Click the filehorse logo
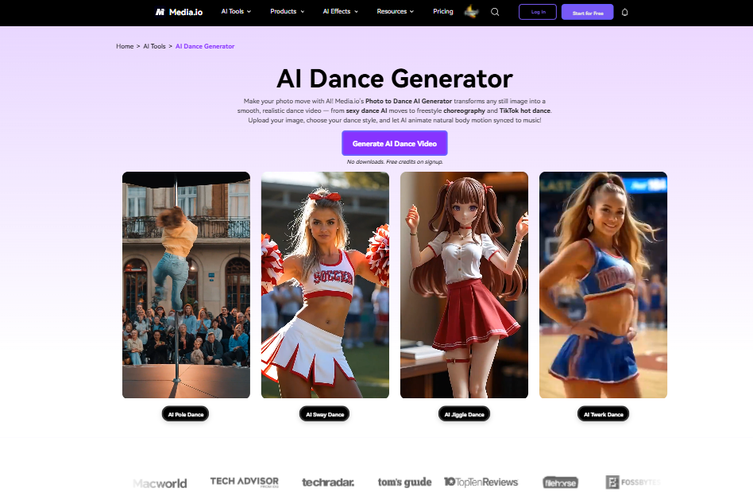The height and width of the screenshot is (500, 753). click(560, 482)
